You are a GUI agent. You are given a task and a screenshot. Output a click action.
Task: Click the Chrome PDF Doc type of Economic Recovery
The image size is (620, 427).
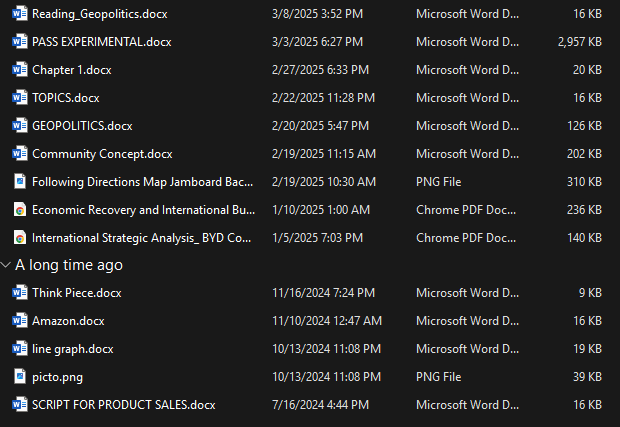pyautogui.click(x=466, y=210)
